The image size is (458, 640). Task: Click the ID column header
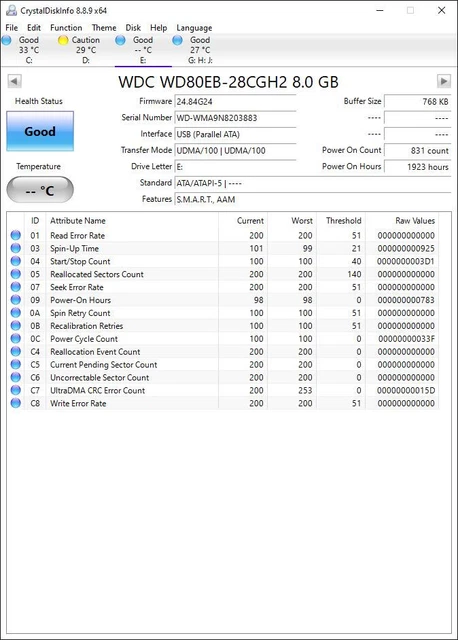coord(35,221)
